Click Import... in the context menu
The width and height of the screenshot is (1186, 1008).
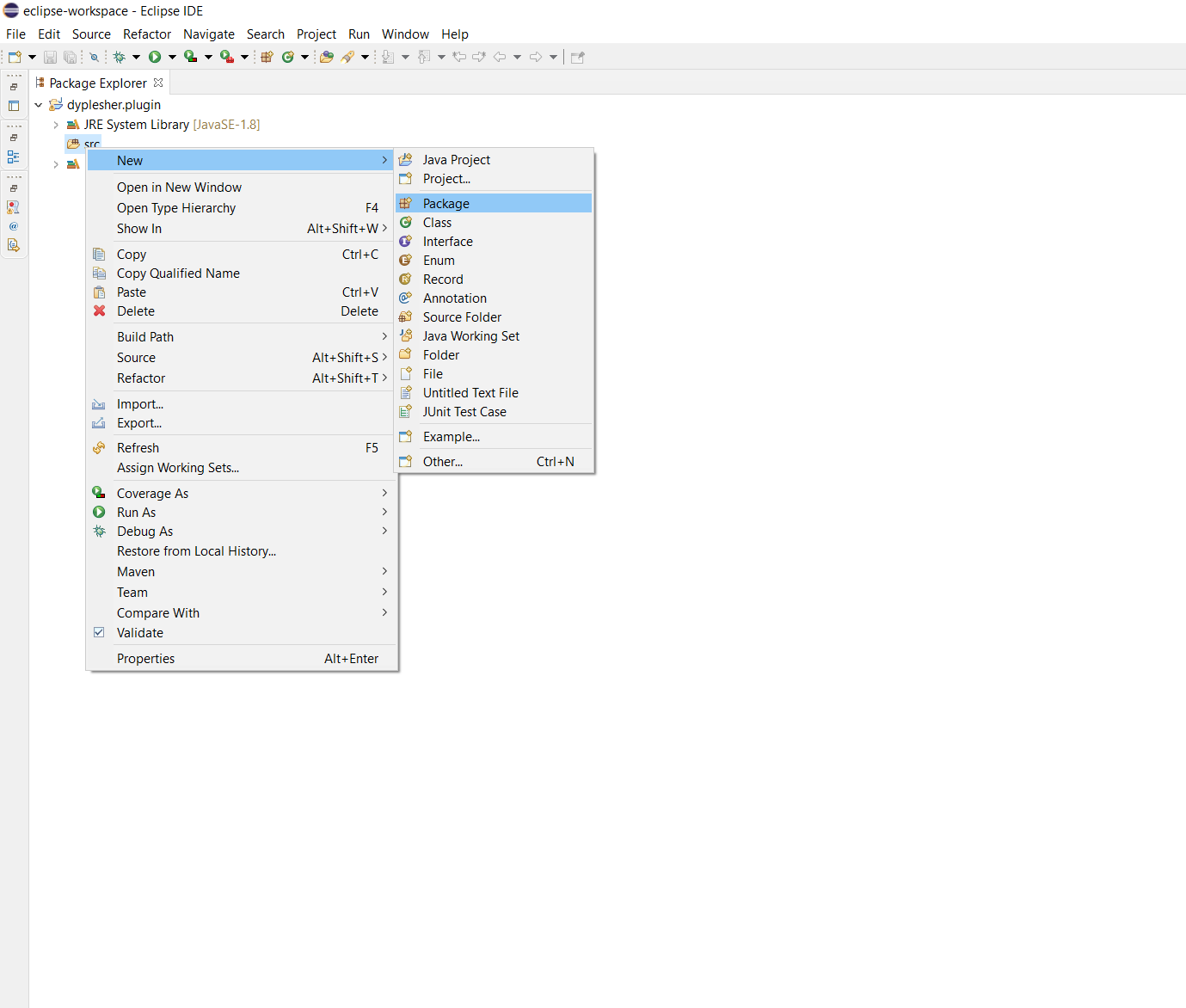242,404
